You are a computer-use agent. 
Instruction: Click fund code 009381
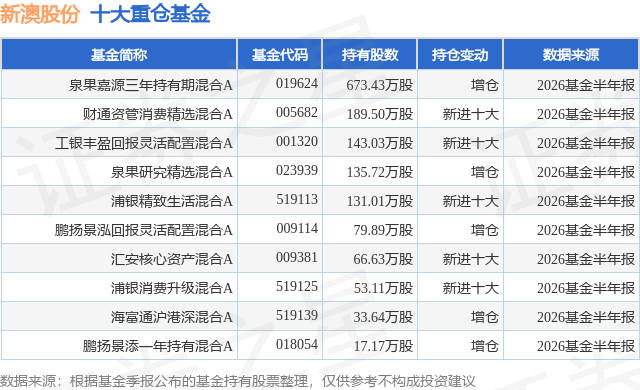point(297,257)
